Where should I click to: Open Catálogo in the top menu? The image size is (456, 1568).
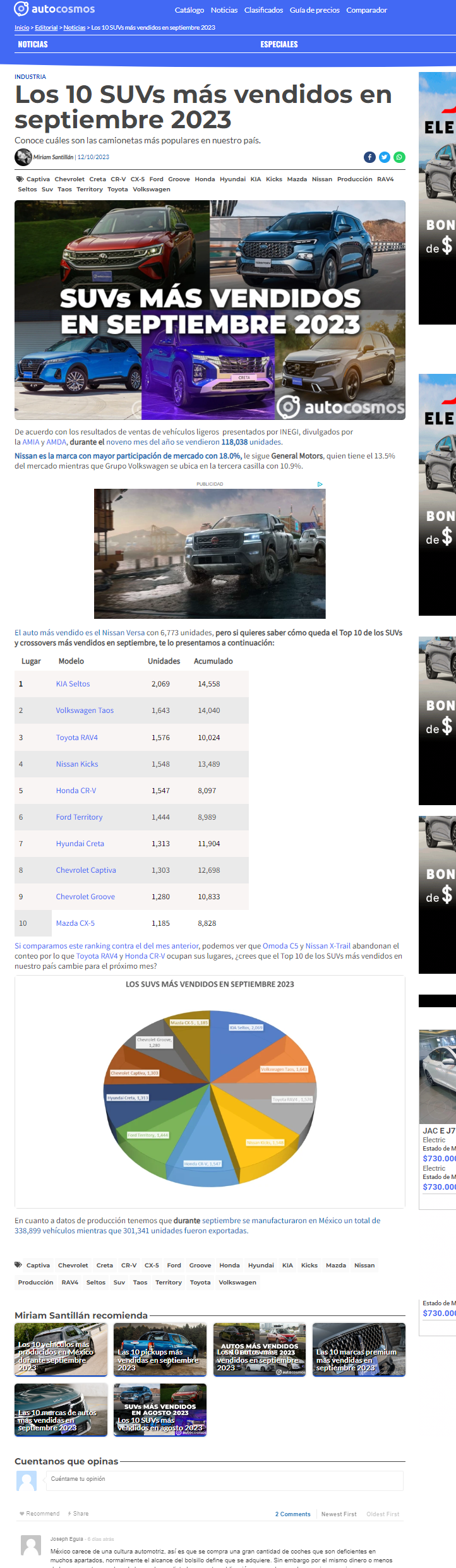(x=189, y=10)
